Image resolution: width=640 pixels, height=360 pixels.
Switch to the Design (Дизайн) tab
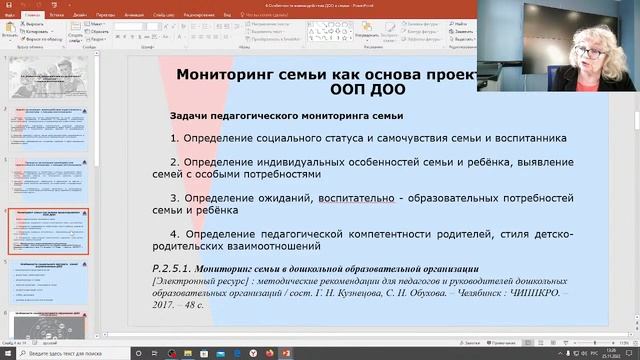coord(80,15)
